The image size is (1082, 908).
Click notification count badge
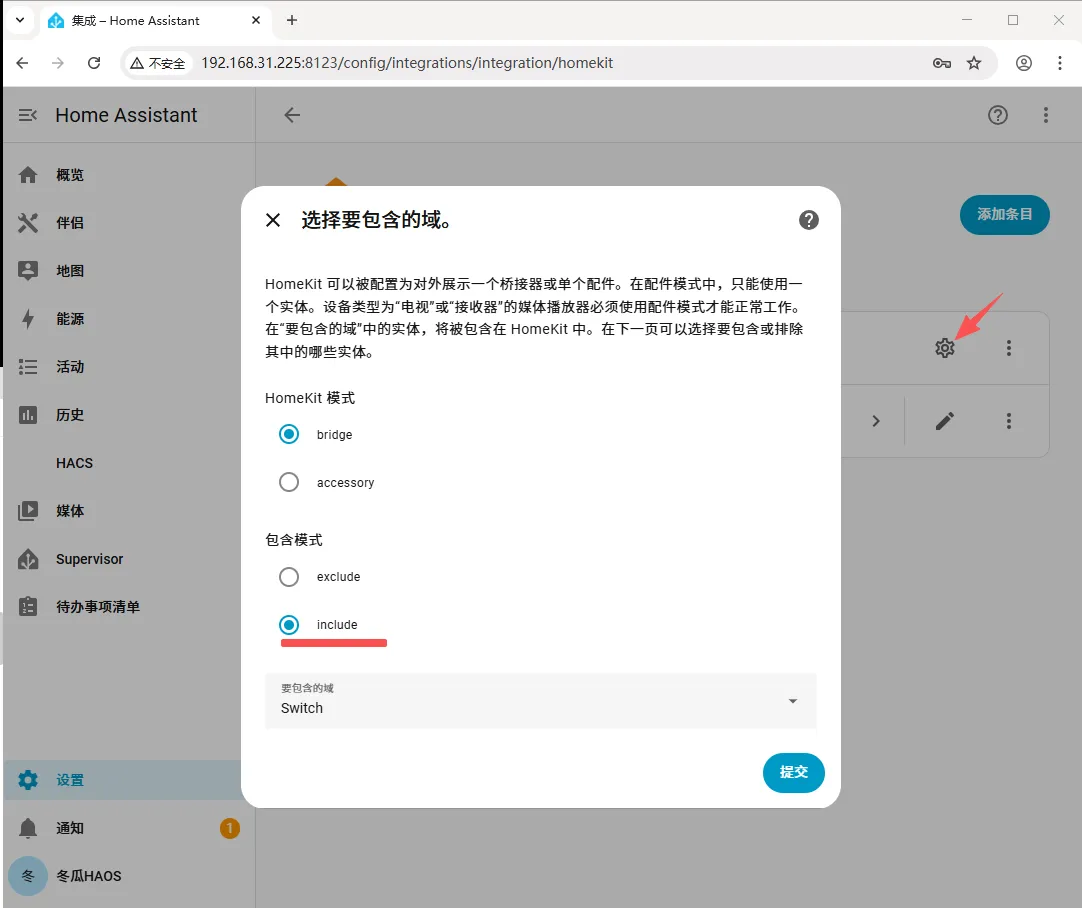pyautogui.click(x=230, y=828)
